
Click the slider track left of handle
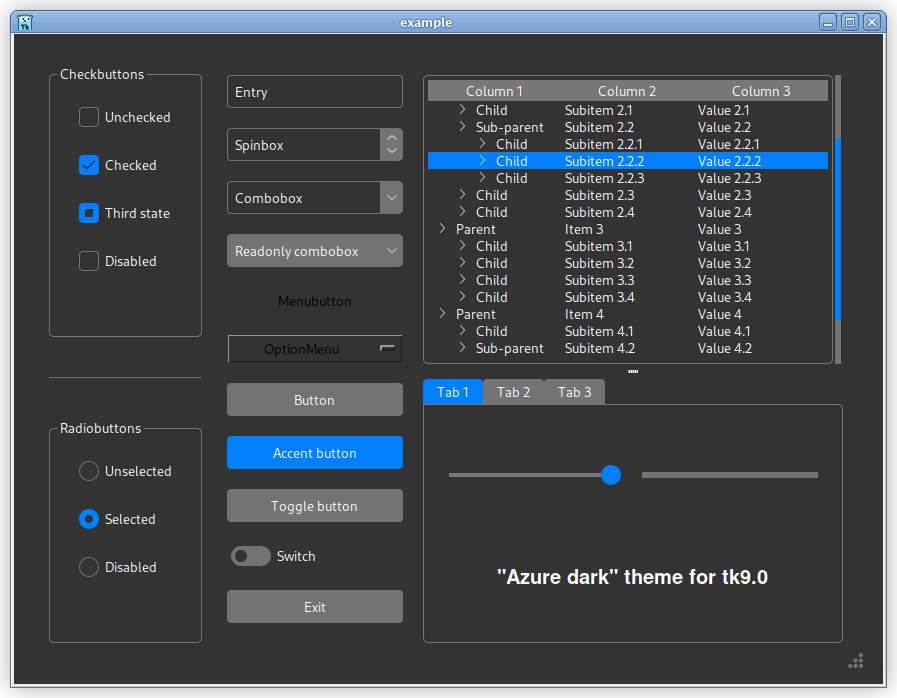click(525, 475)
